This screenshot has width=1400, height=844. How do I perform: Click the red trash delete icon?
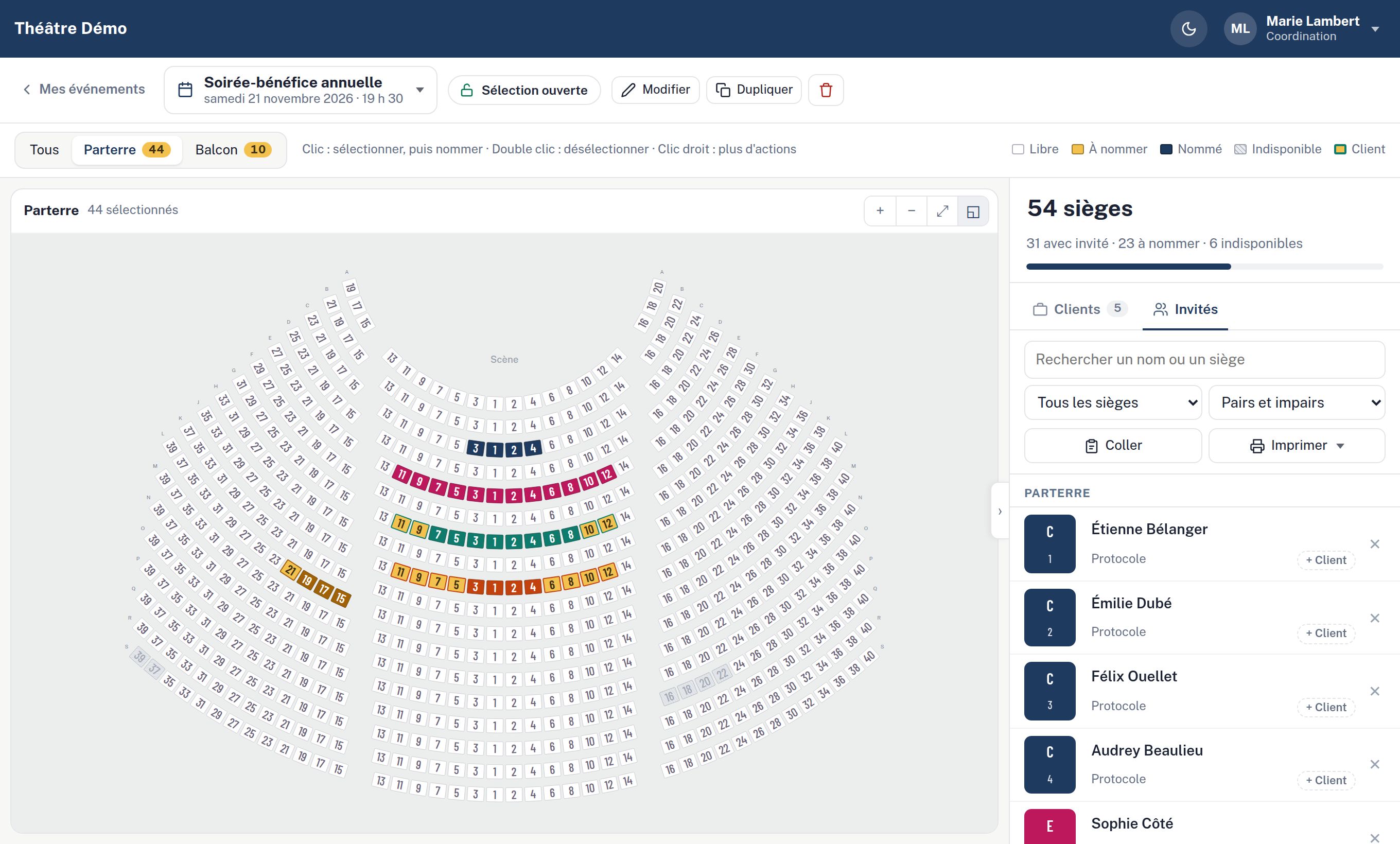point(826,90)
